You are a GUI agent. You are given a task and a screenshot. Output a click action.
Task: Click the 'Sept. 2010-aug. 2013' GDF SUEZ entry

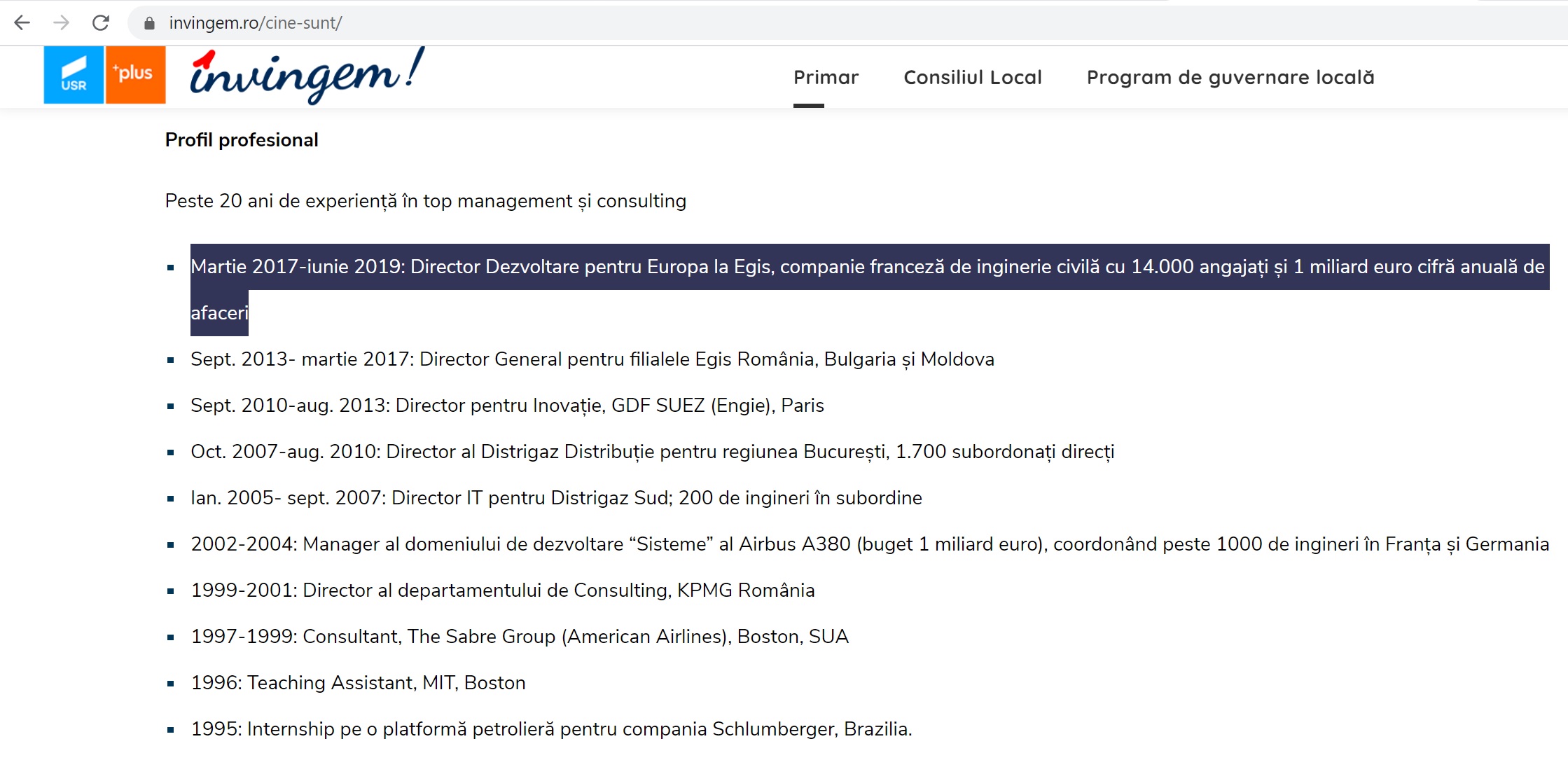click(507, 406)
